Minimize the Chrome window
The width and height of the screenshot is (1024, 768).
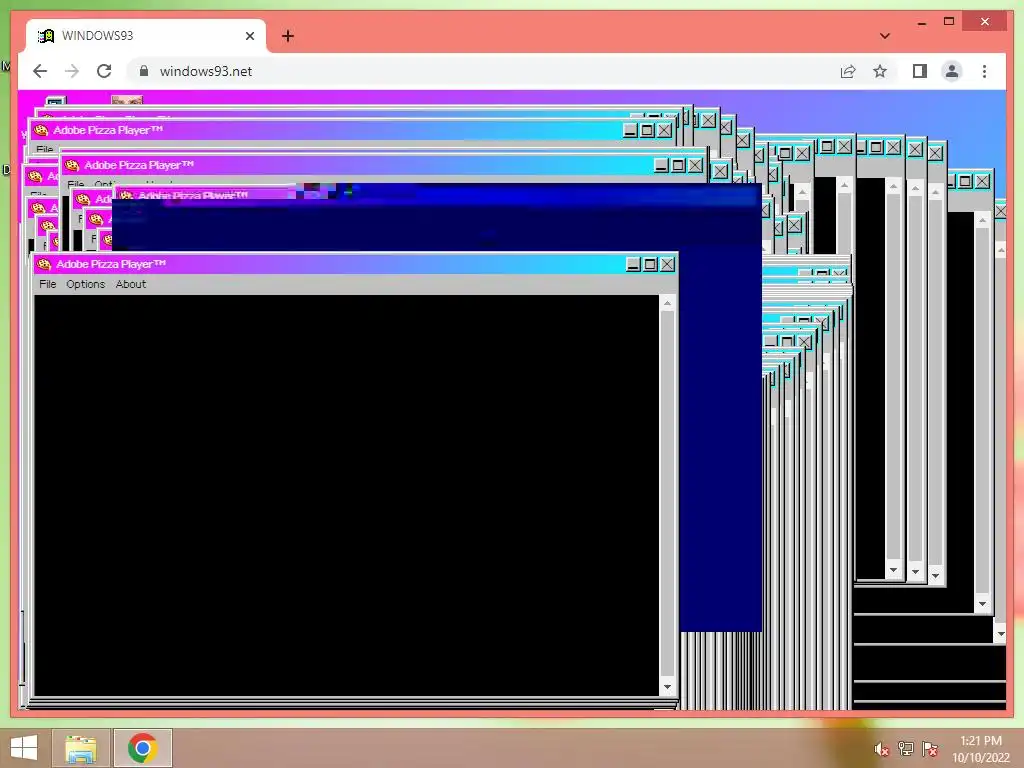coord(921,22)
